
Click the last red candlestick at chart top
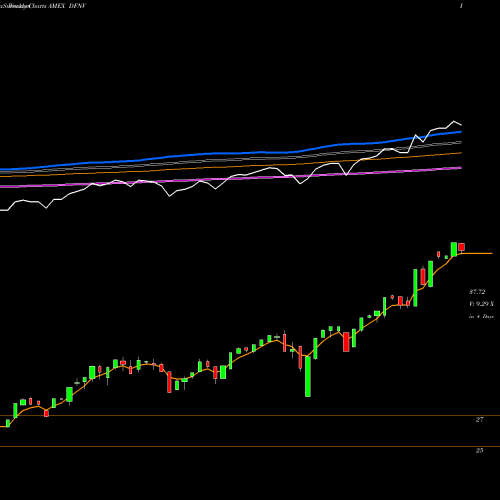pyautogui.click(x=462, y=247)
